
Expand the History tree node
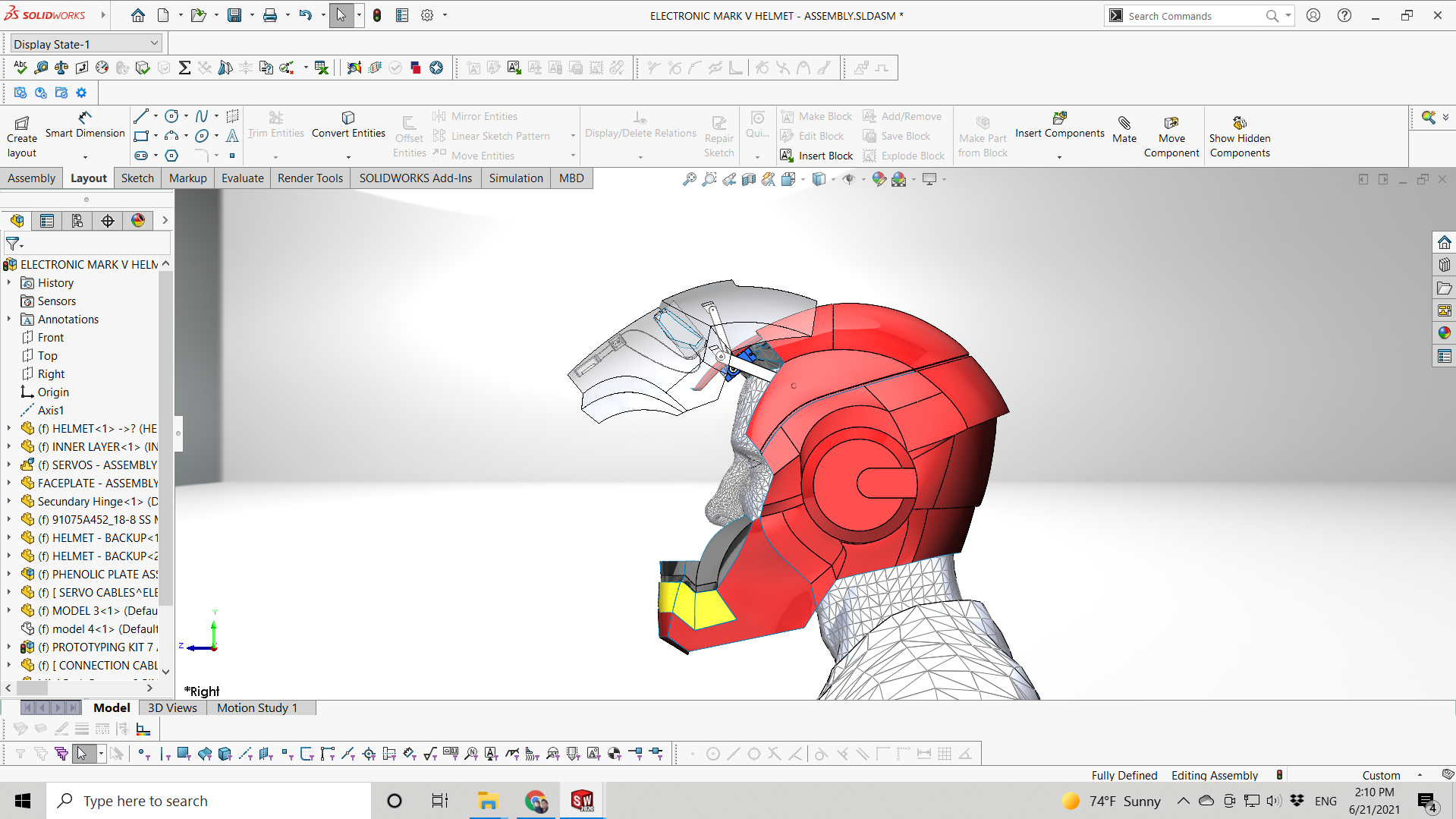(9, 283)
